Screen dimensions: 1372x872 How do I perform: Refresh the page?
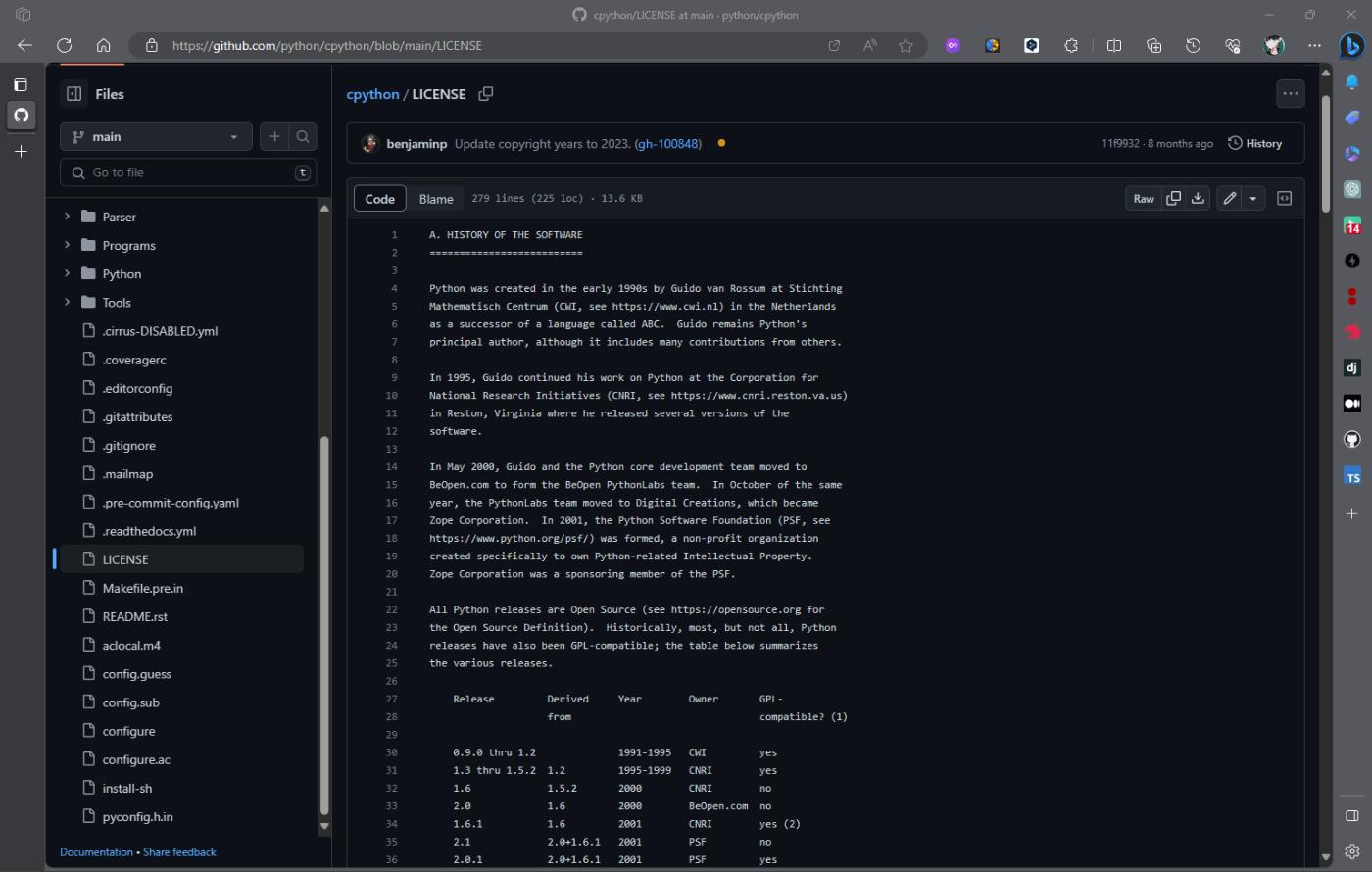point(64,45)
